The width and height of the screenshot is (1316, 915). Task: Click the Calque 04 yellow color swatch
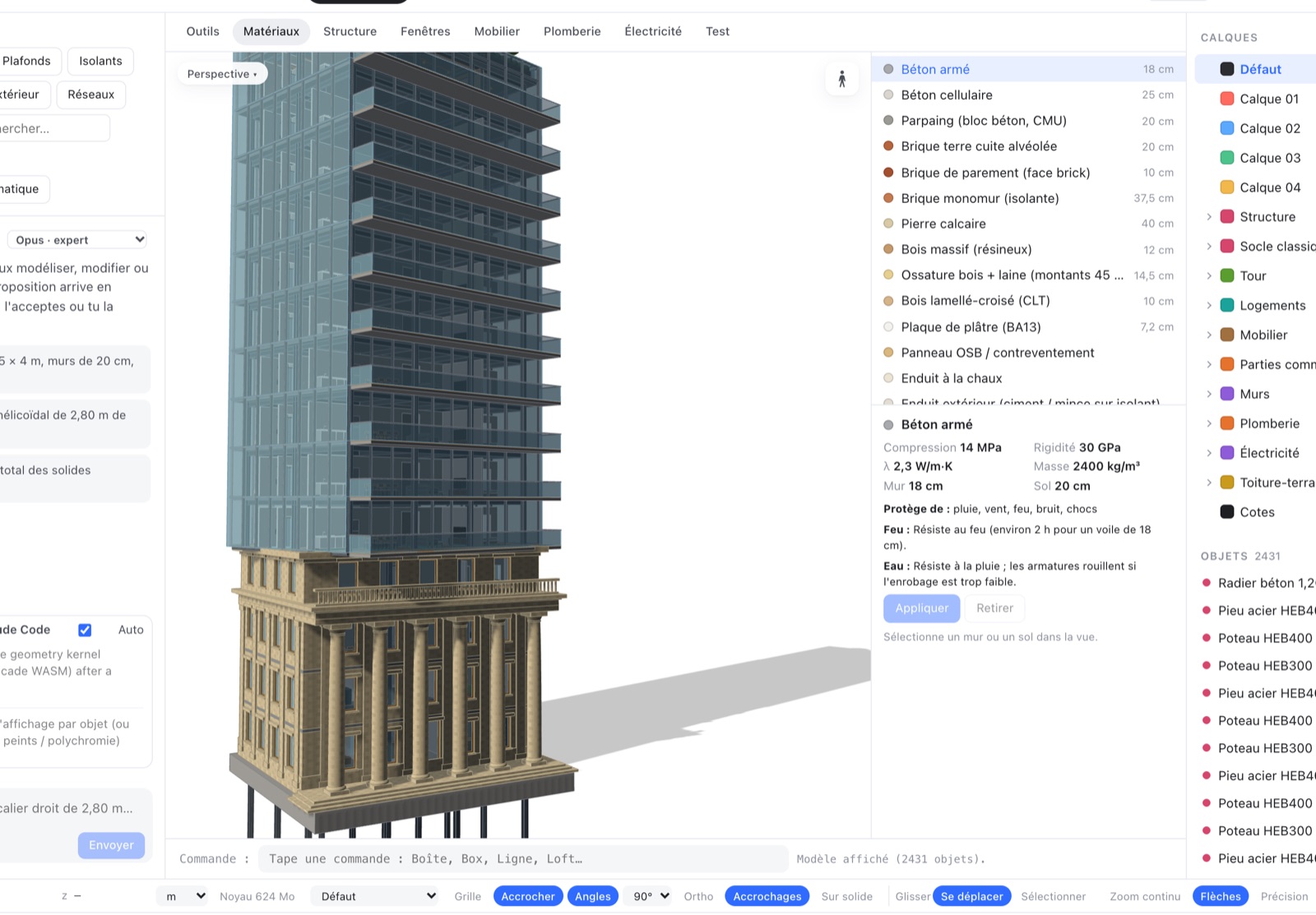click(1226, 187)
